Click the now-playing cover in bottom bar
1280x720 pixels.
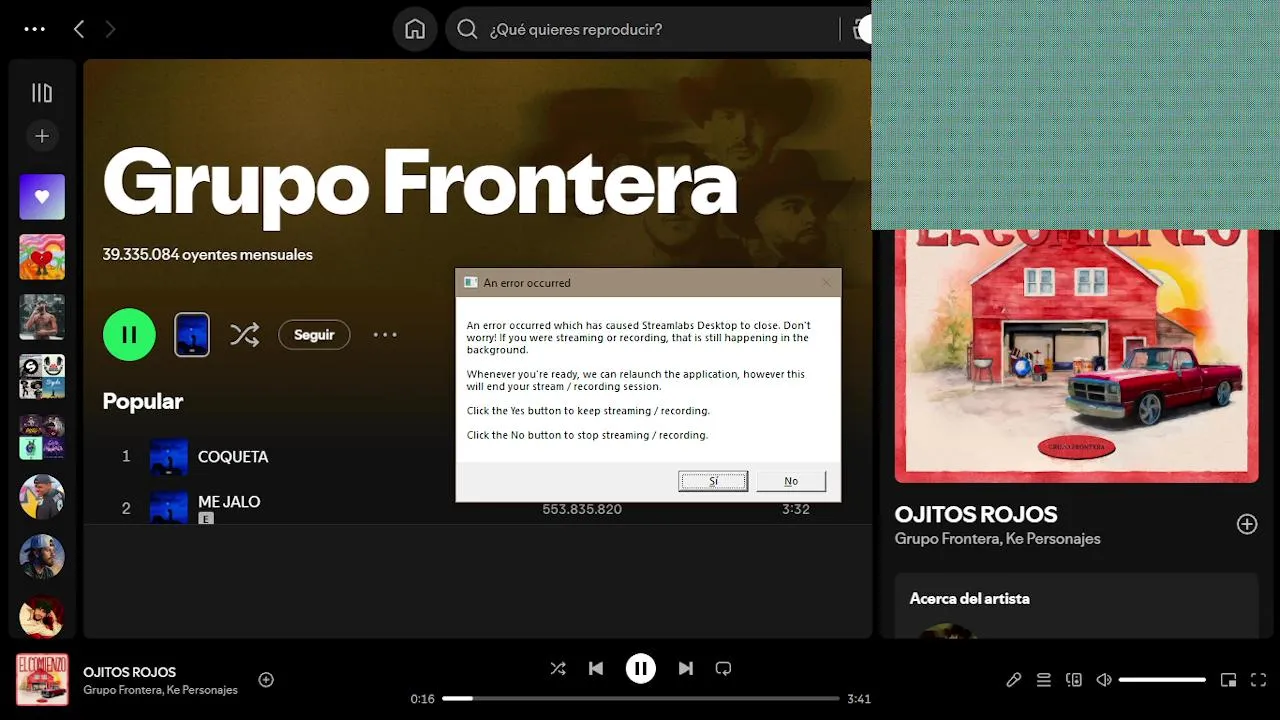(x=42, y=680)
